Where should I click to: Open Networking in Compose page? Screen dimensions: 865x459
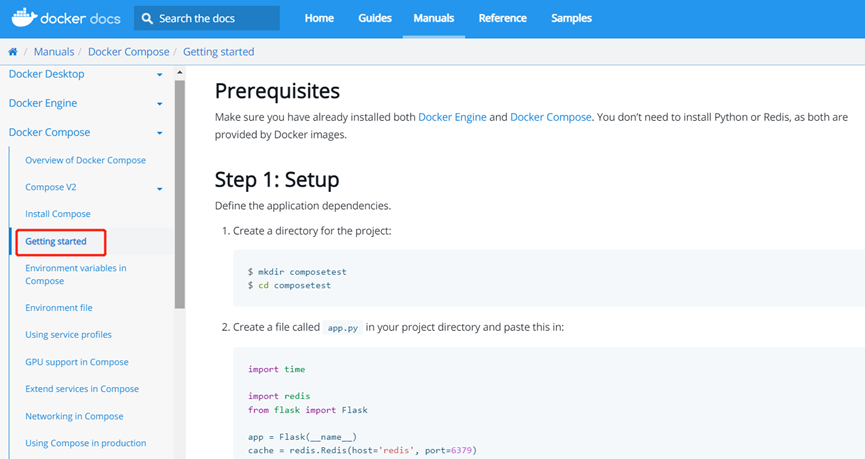point(74,416)
